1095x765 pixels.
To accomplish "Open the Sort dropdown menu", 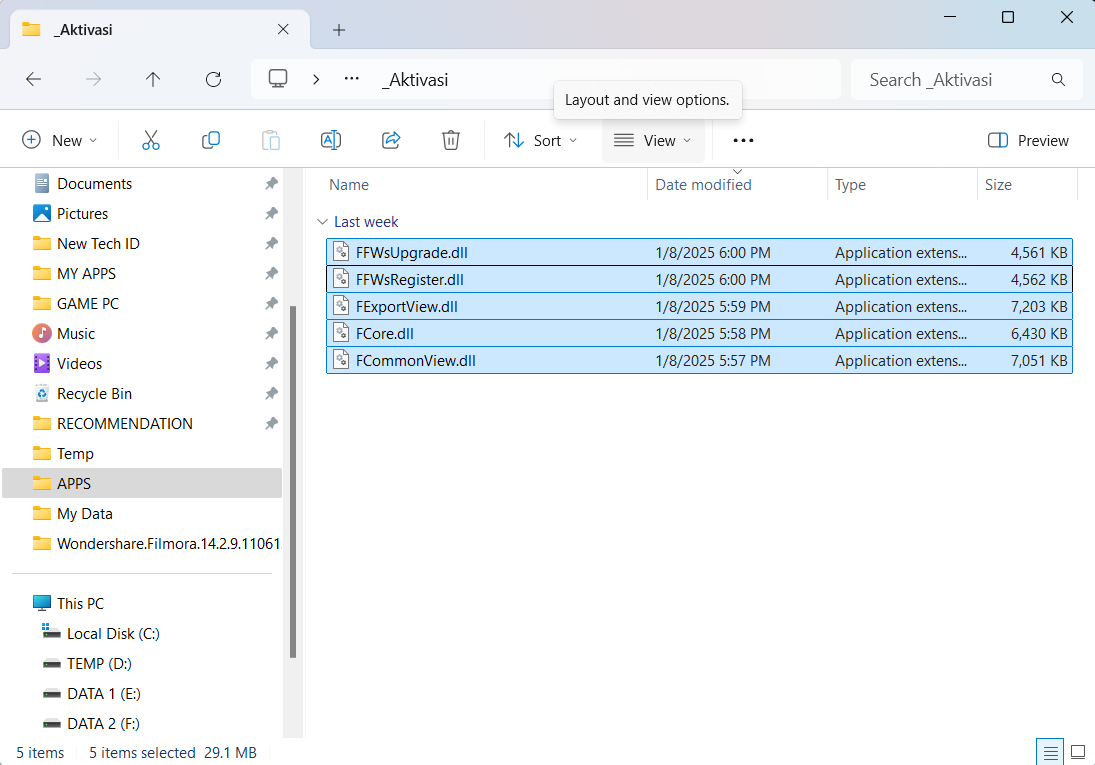I will tap(541, 141).
